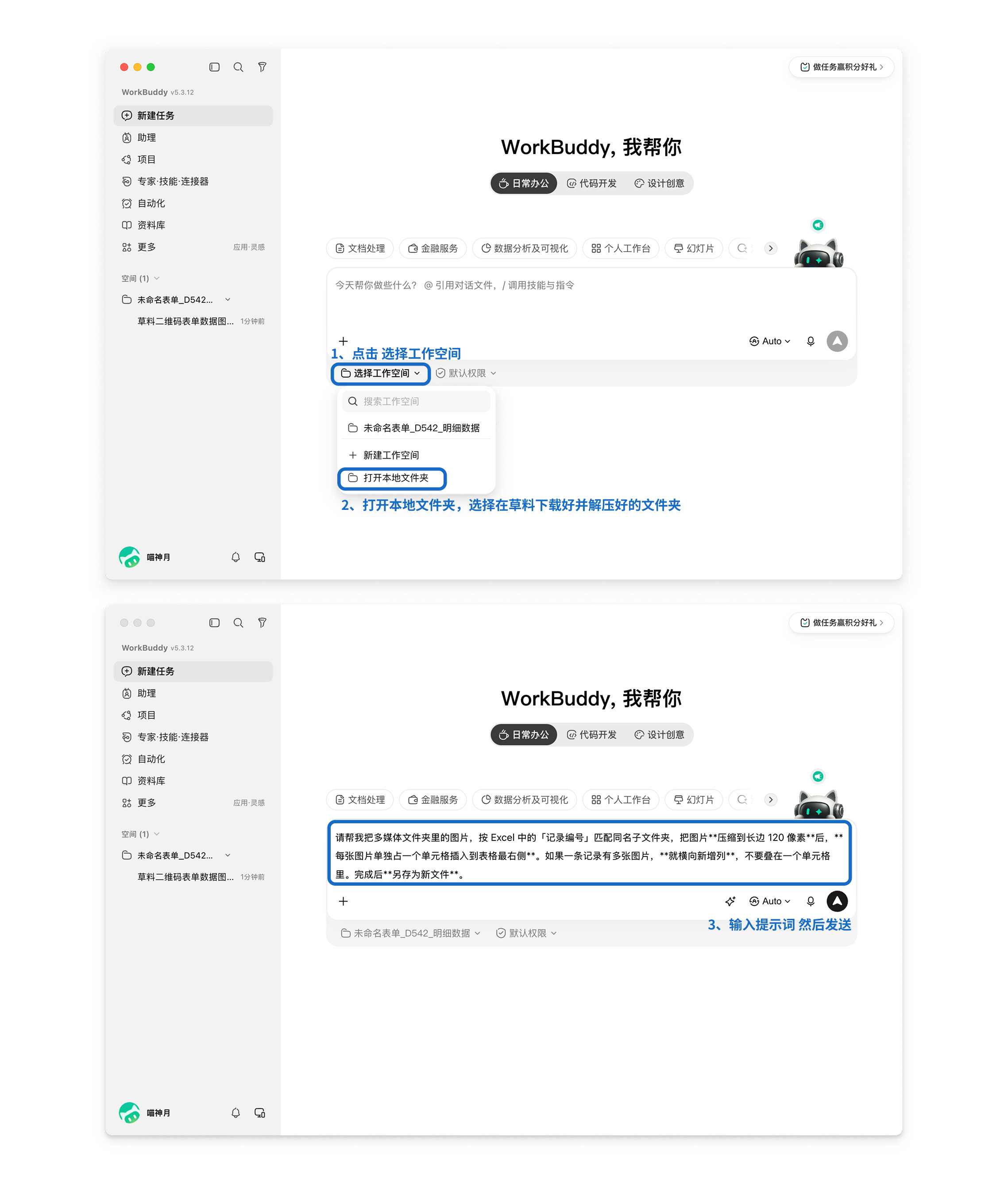
Task: Click 做任务赢积分好礼 button in bottom window
Action: (x=841, y=622)
